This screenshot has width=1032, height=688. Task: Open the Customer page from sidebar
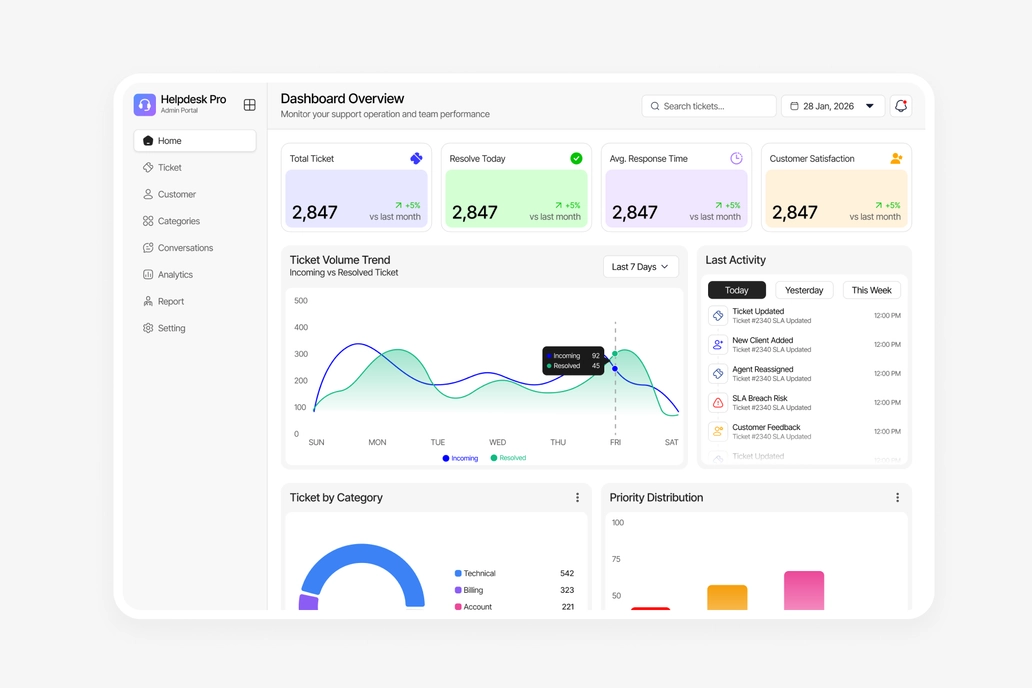[195, 194]
